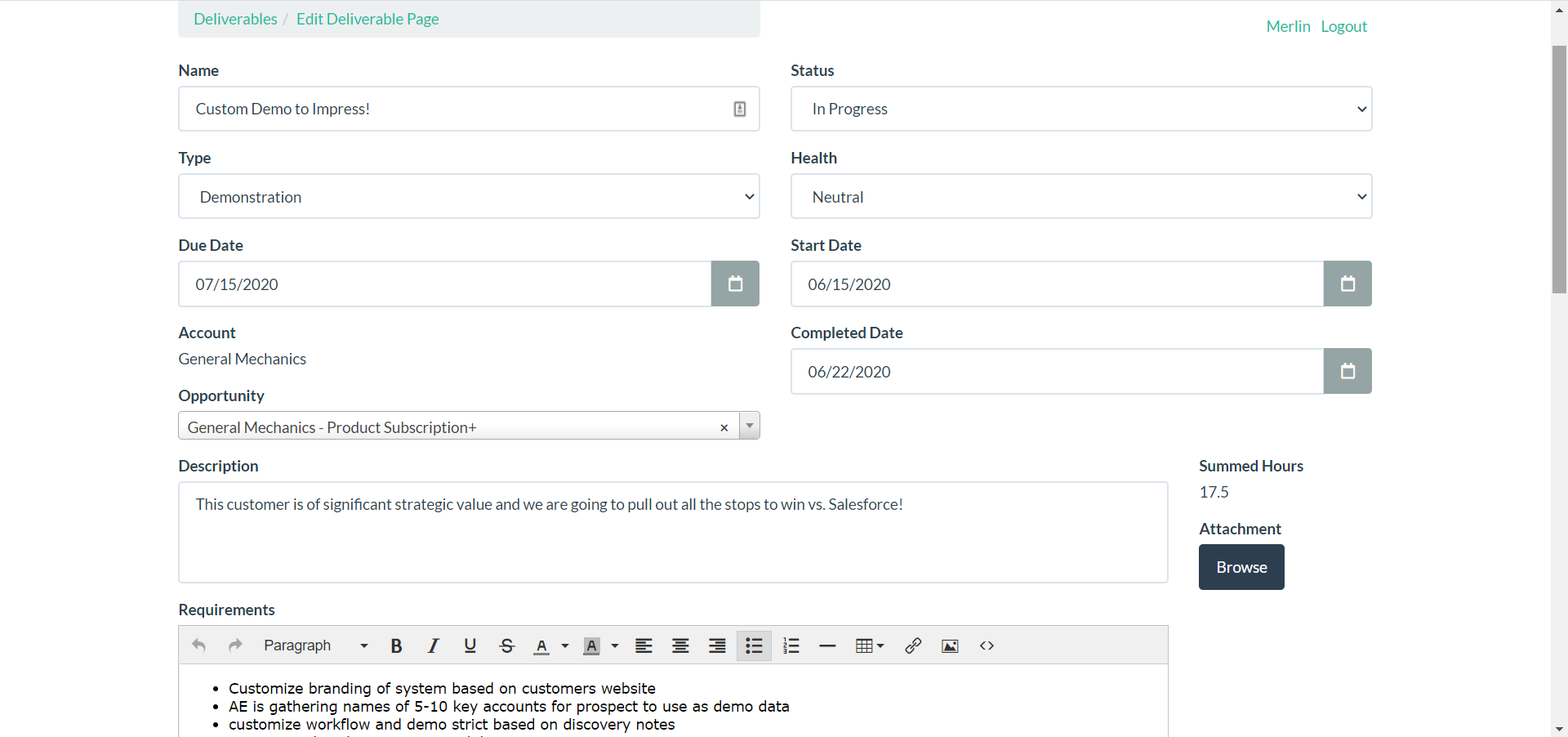
Task: Toggle bold formatting in Requirements editor
Action: pyautogui.click(x=396, y=645)
